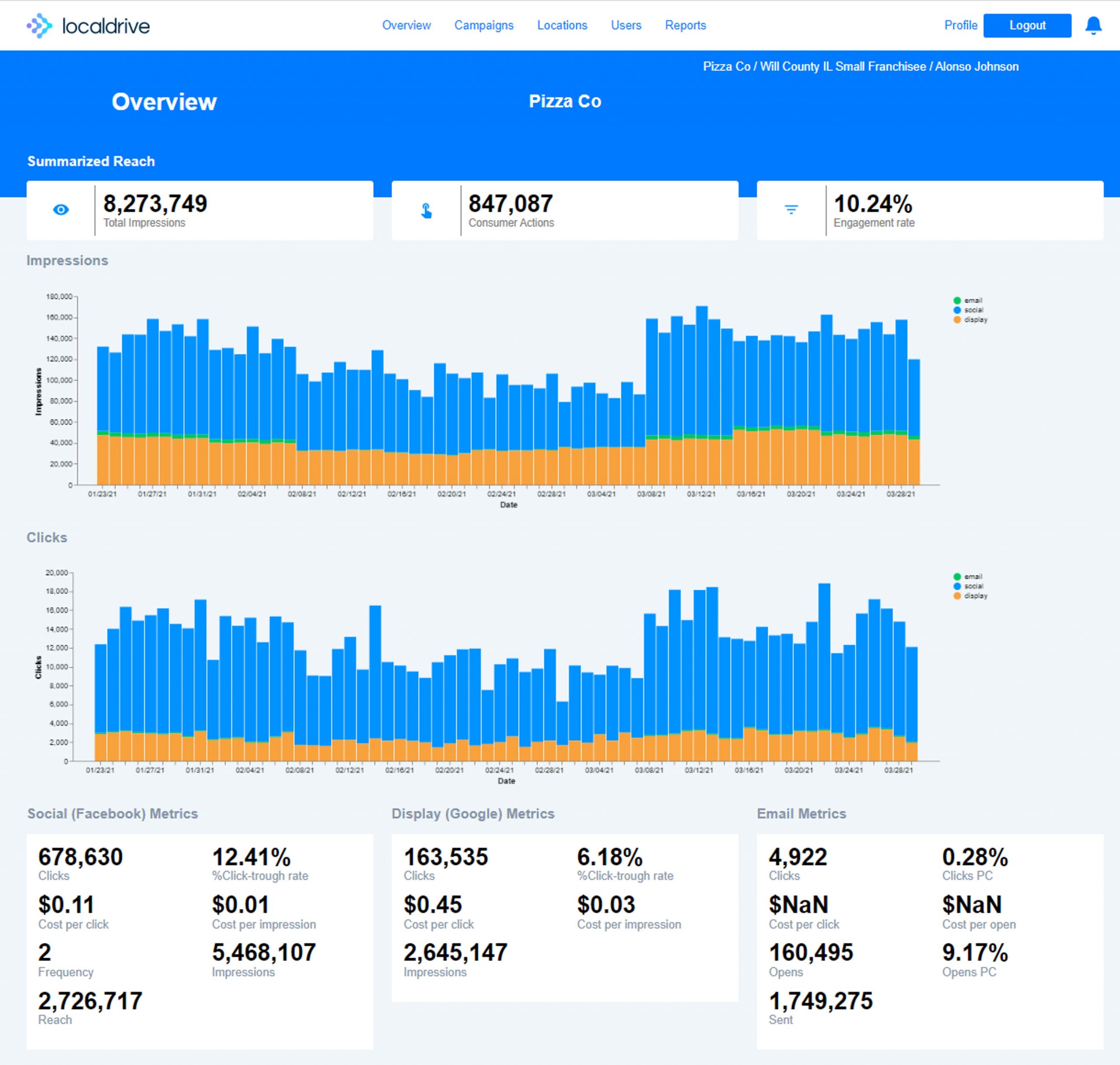Screen dimensions: 1120x1065
Task: Click the 678,630 social Clicks value
Action: coord(80,857)
